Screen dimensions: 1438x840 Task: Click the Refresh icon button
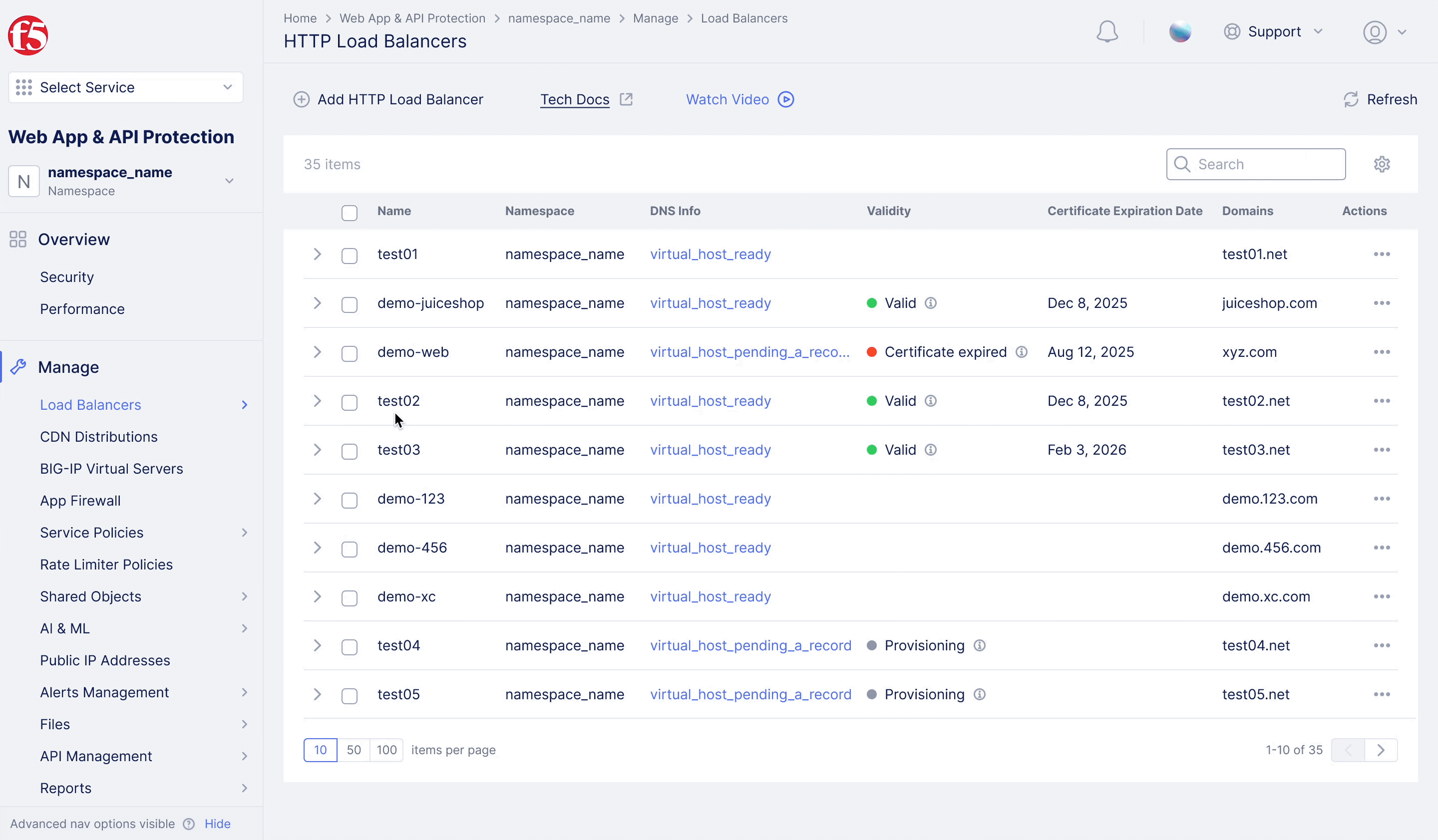click(1351, 100)
